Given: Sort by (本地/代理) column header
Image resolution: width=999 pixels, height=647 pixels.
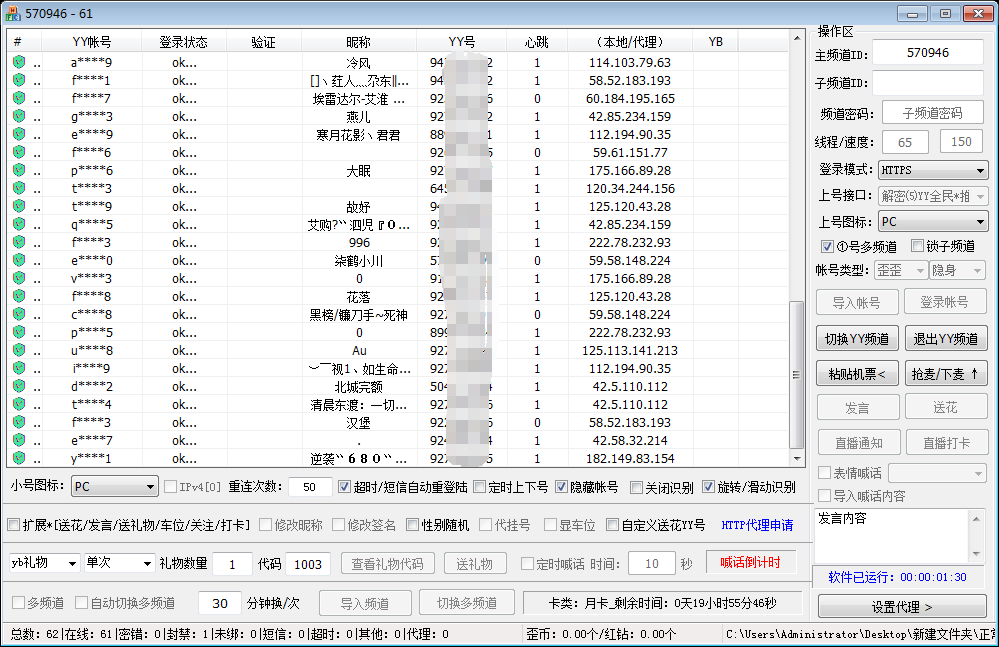Looking at the screenshot, I should [x=630, y=42].
